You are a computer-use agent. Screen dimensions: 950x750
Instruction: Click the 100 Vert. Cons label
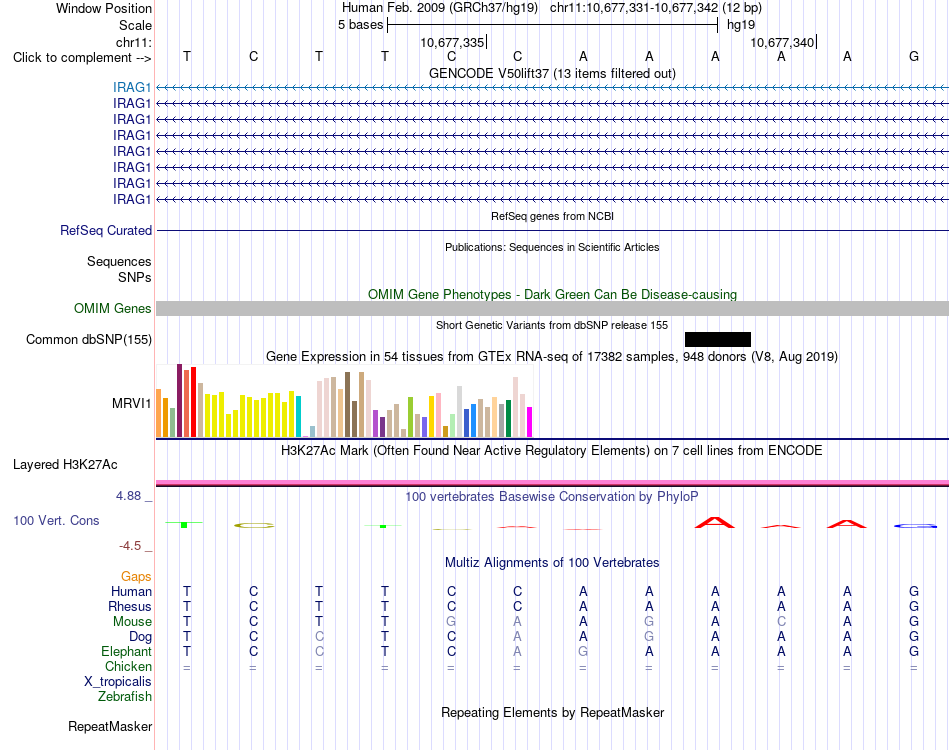(x=56, y=520)
